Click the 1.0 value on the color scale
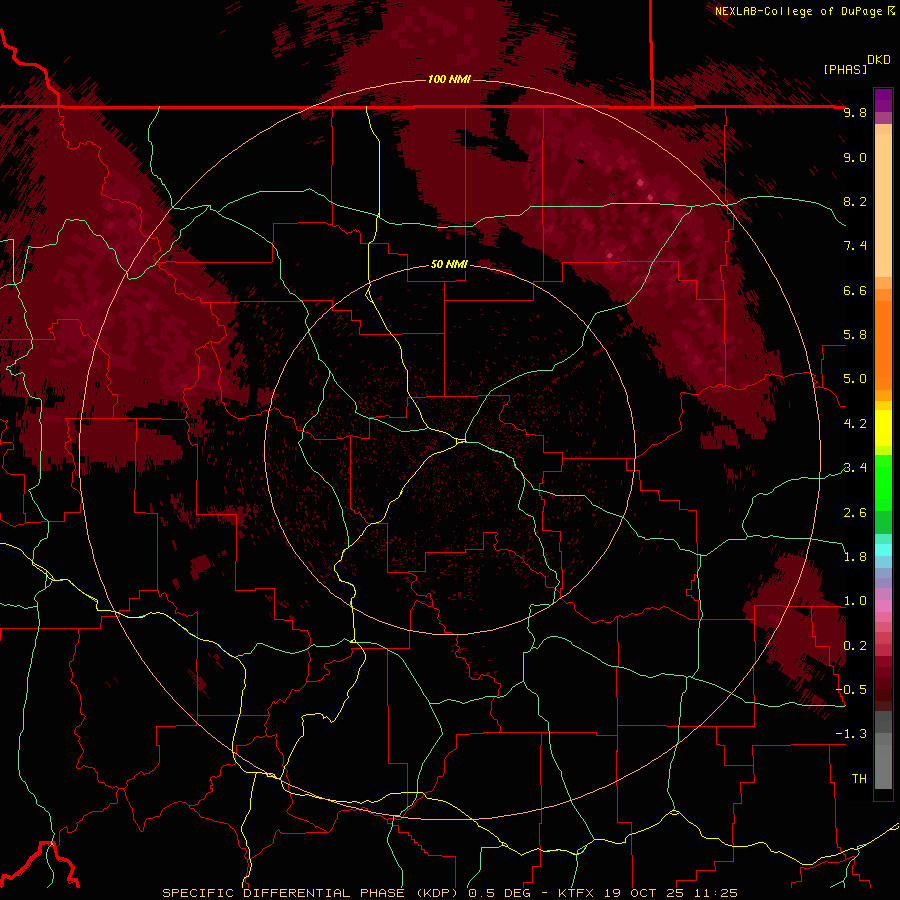This screenshot has height=900, width=900. [855, 601]
